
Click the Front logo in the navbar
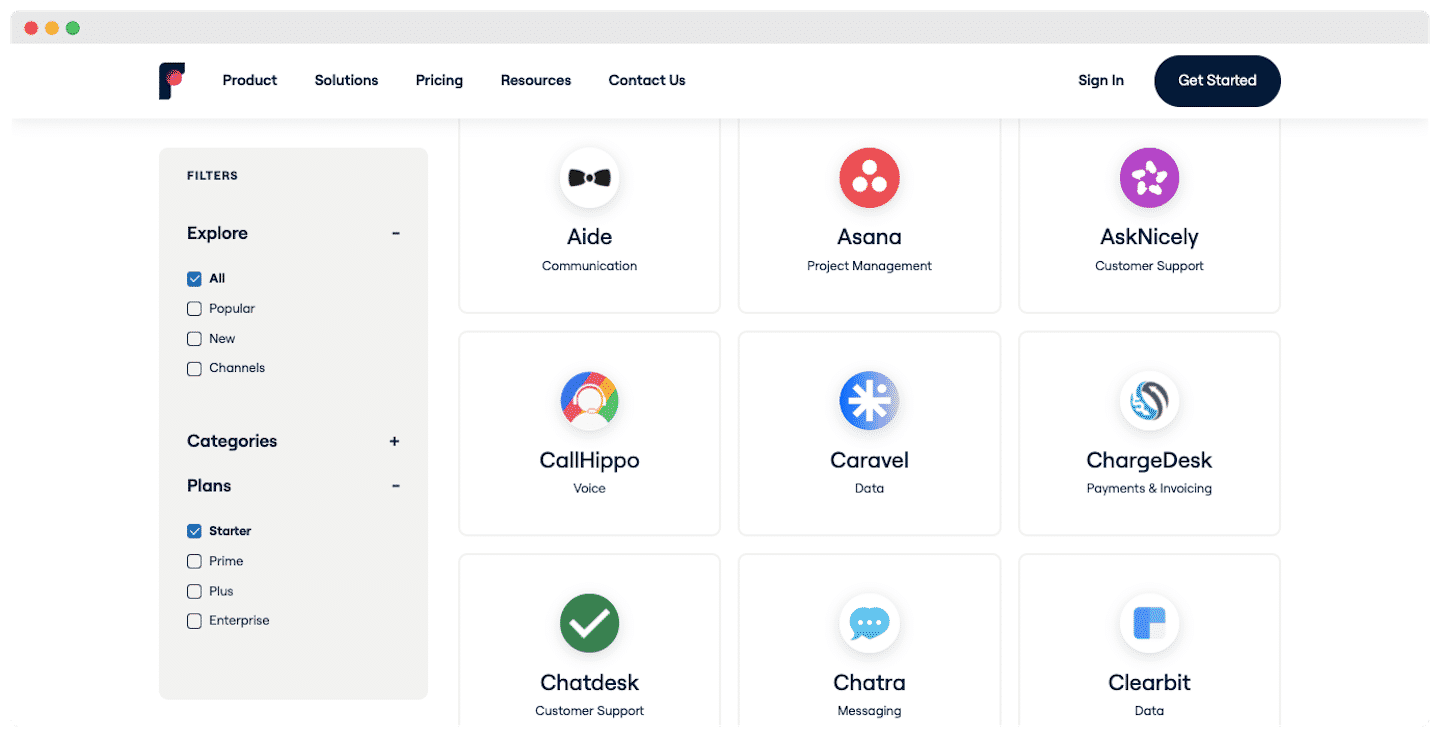click(x=172, y=81)
